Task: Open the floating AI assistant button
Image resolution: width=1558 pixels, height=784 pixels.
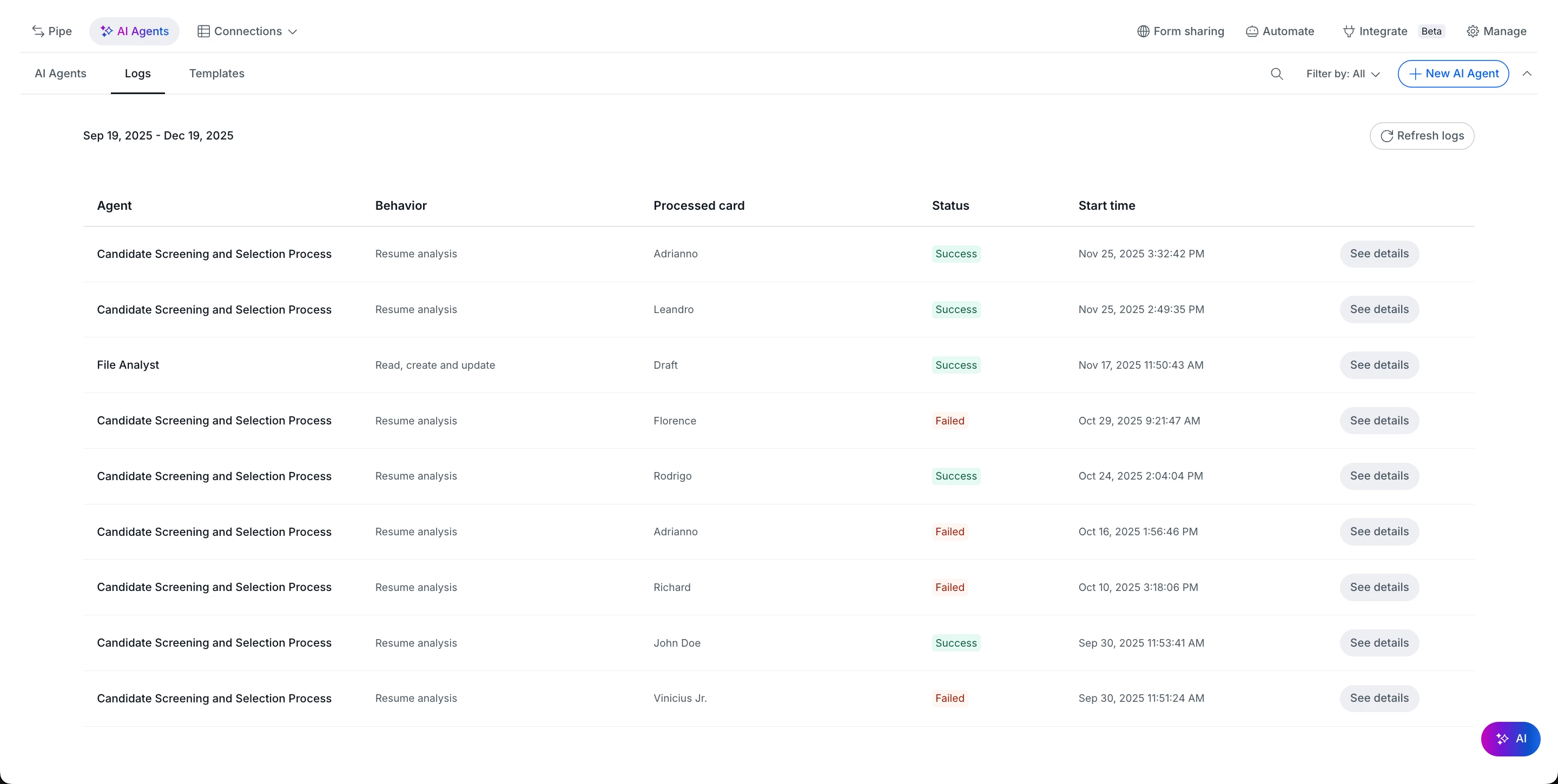Action: [1510, 739]
